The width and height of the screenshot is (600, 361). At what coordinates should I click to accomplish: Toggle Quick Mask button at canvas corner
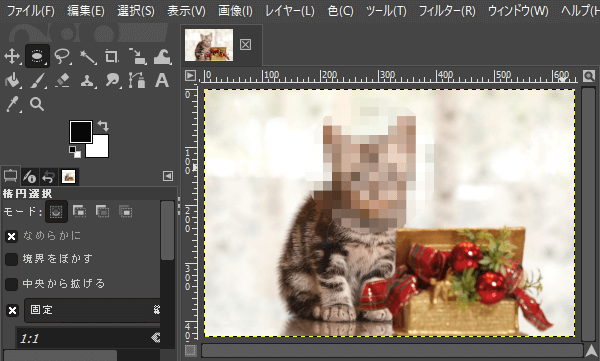(x=190, y=350)
